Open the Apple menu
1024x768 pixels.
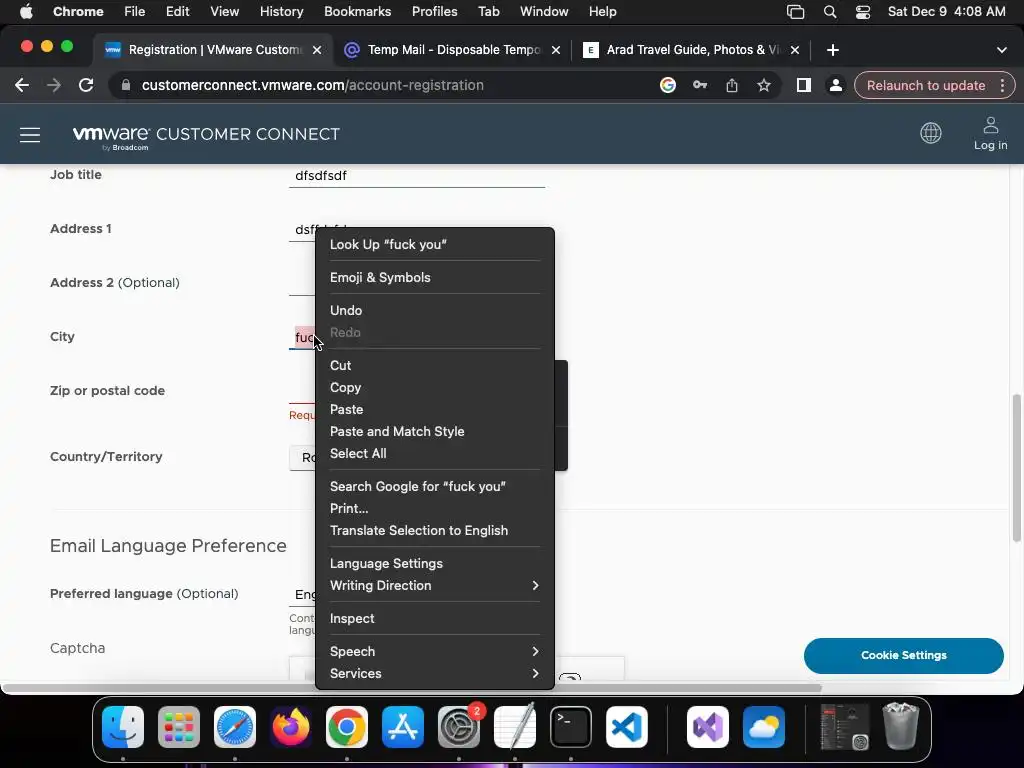pos(26,12)
